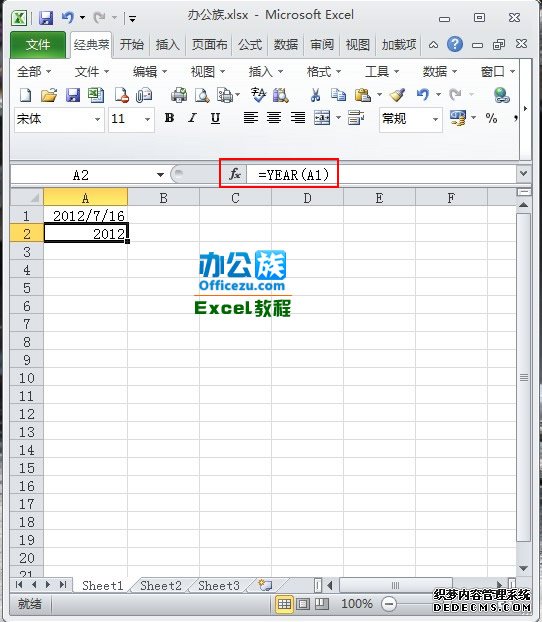542x622 pixels.
Task: Open the 公式 ribbon tab
Action: tap(250, 44)
